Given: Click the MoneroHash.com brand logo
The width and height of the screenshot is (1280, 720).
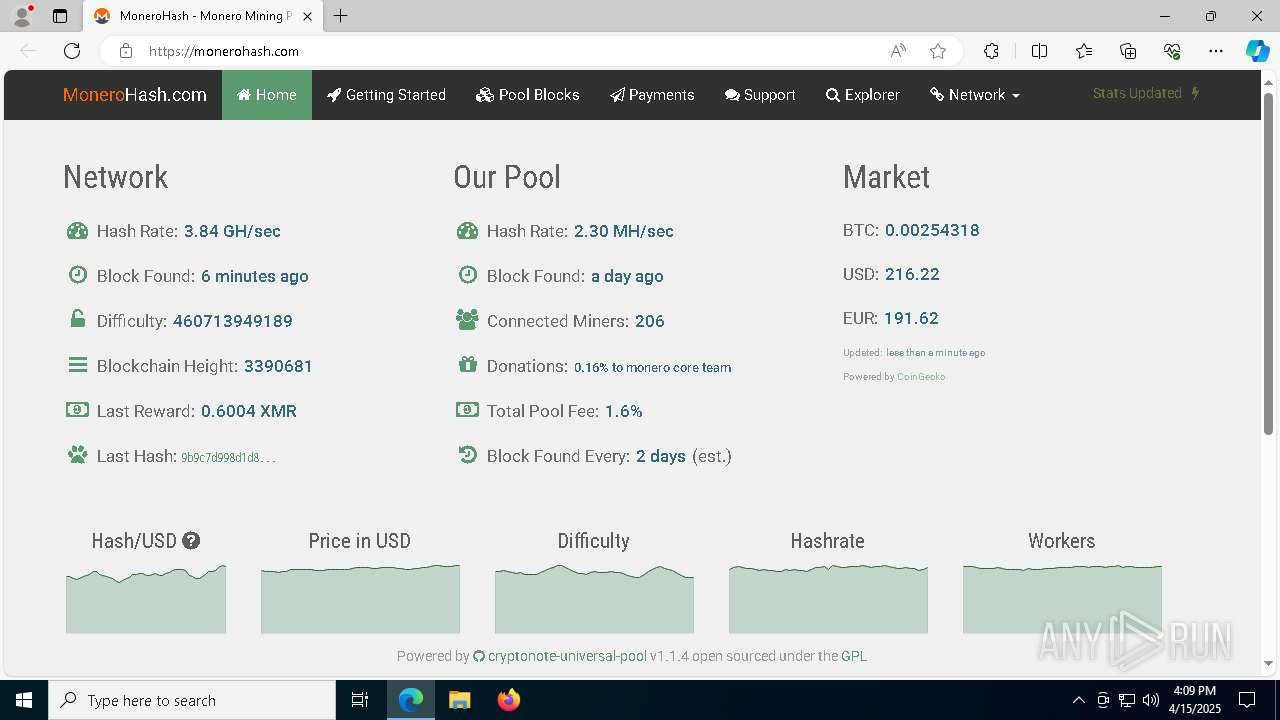Looking at the screenshot, I should click(135, 95).
